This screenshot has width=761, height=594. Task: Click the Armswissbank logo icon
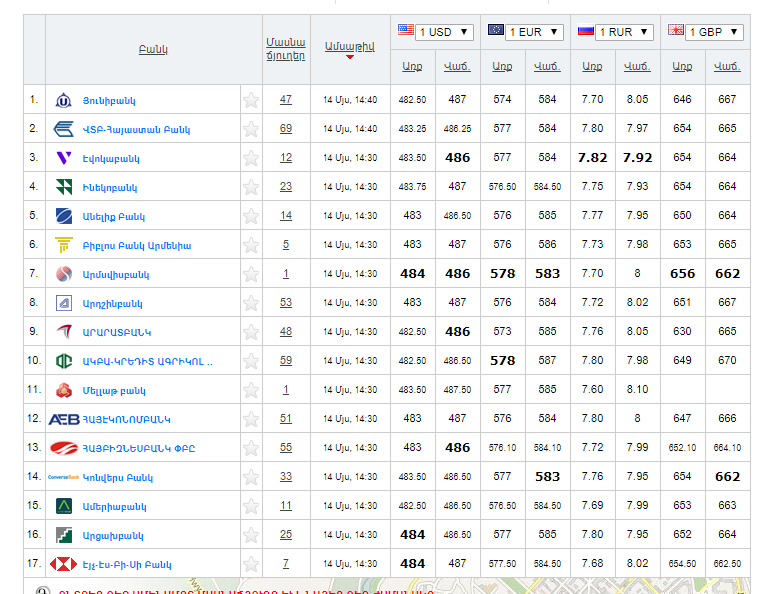[64, 274]
